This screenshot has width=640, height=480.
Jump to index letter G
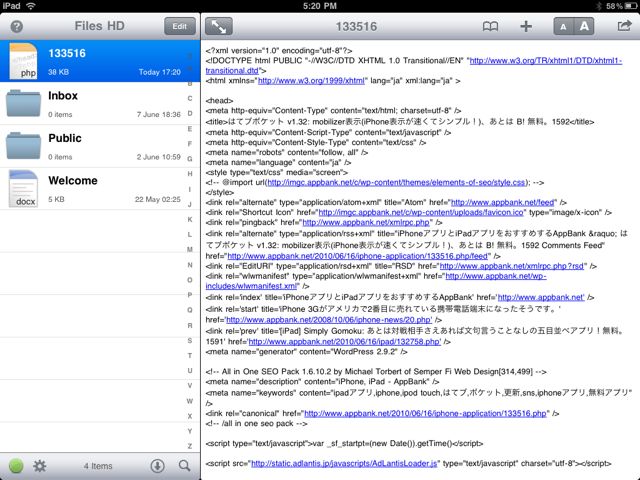point(190,159)
